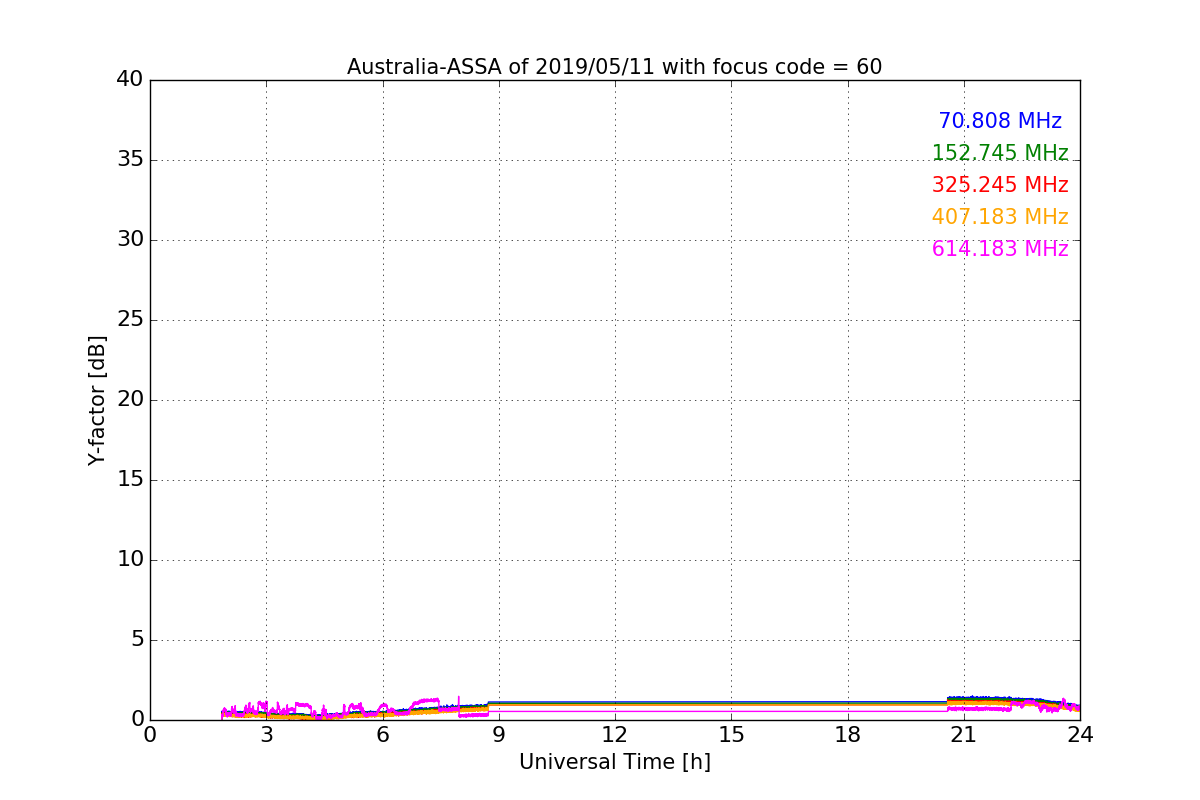Click the y-axis tick label 10
The image size is (1200, 800).
(x=130, y=560)
